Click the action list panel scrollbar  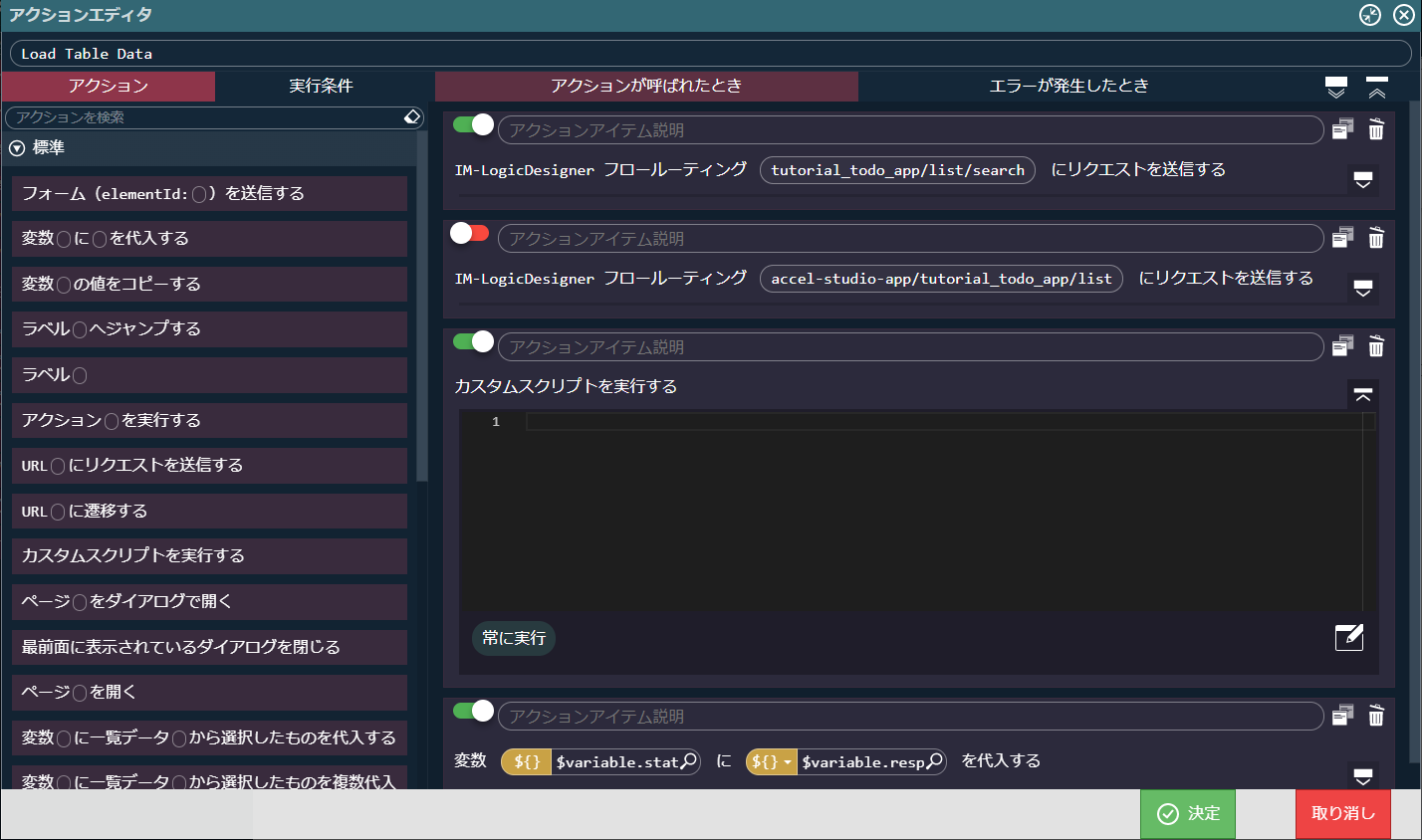pyautogui.click(x=422, y=309)
